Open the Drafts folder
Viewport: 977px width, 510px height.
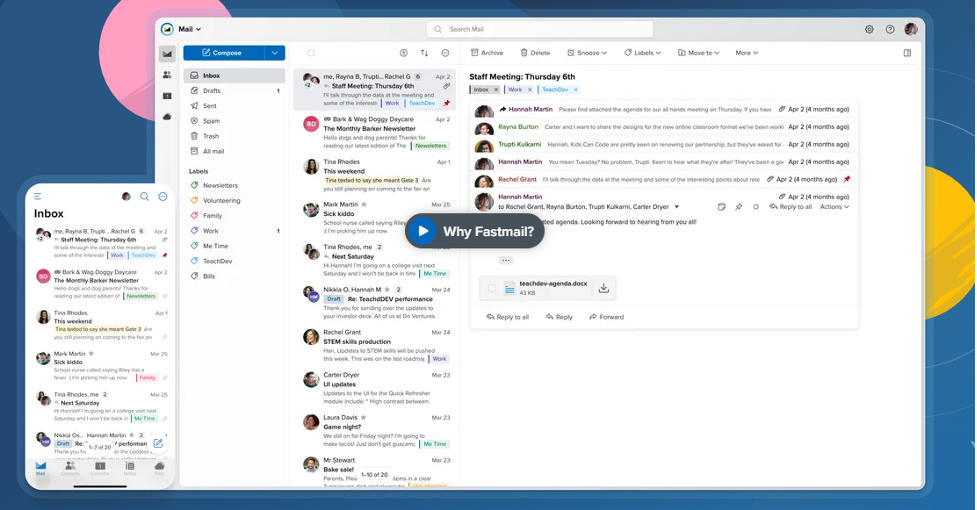tap(212, 91)
